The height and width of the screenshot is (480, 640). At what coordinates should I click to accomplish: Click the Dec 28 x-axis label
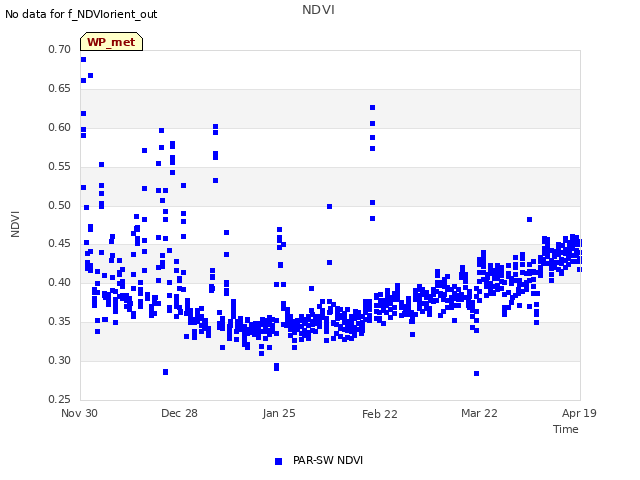point(179,413)
